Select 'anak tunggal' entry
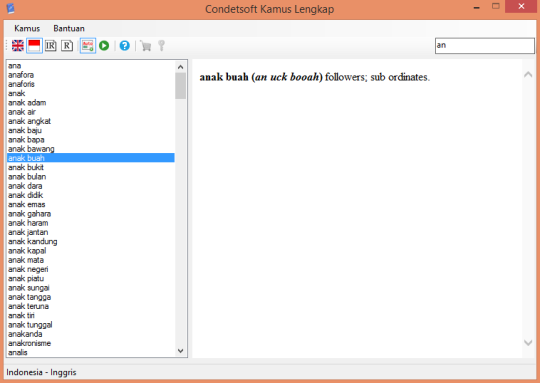The height and width of the screenshot is (383, 540). pyautogui.click(x=91, y=325)
